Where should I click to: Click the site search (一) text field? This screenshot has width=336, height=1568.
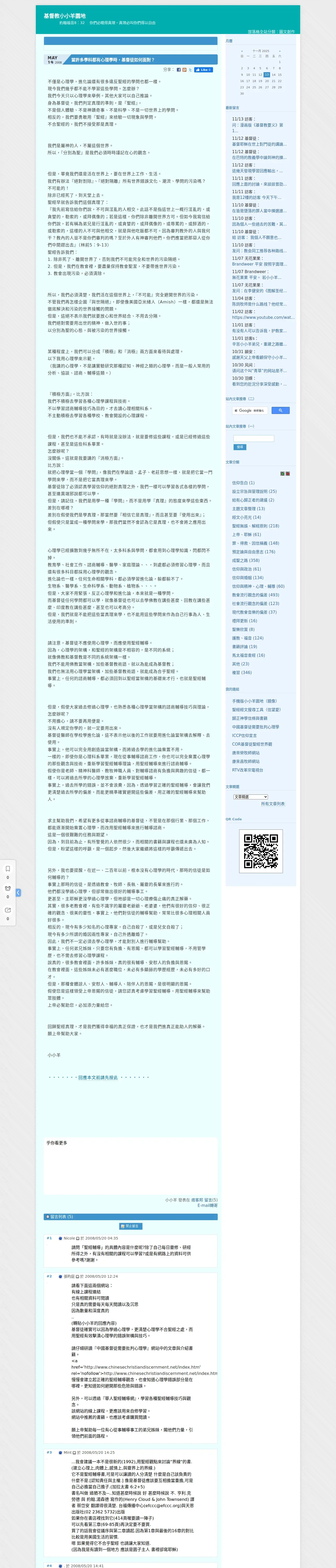254,438
